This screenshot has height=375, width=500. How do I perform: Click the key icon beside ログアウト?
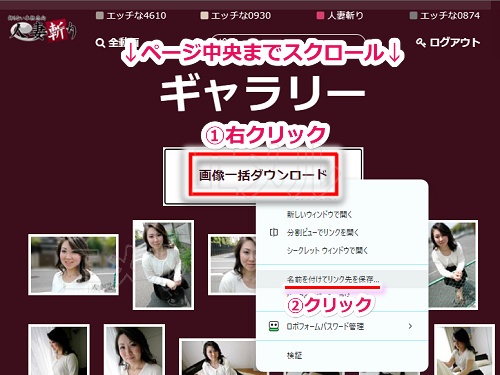point(421,43)
